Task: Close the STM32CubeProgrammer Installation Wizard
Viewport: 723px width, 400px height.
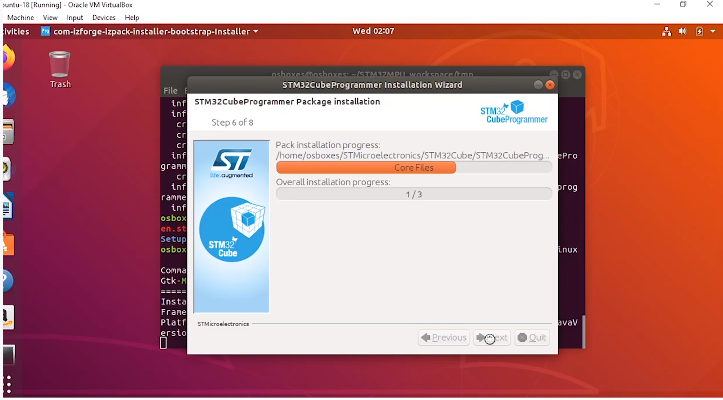Action: point(550,85)
